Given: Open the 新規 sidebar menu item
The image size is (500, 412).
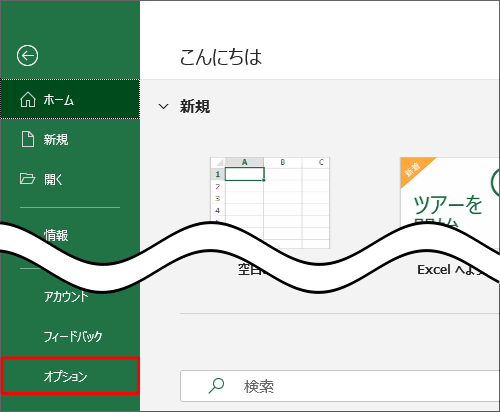Looking at the screenshot, I should click(x=70, y=139).
